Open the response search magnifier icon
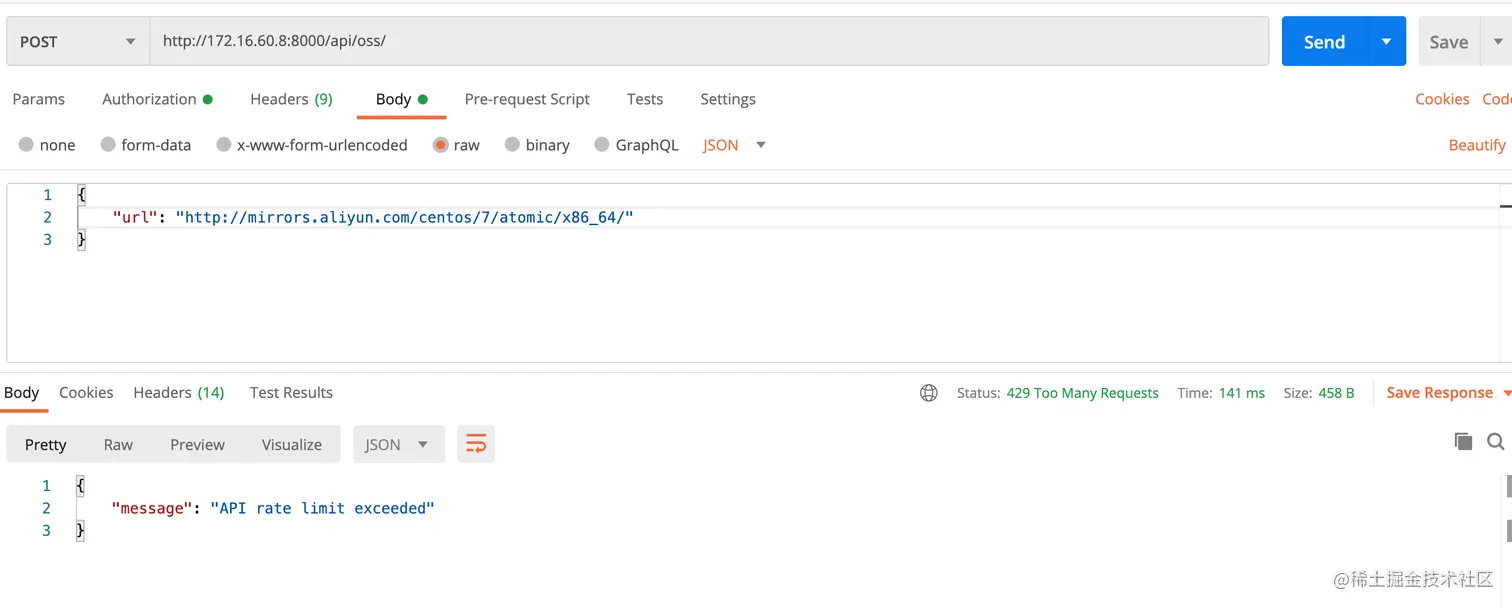Viewport: 1512px width, 608px height. point(1496,441)
